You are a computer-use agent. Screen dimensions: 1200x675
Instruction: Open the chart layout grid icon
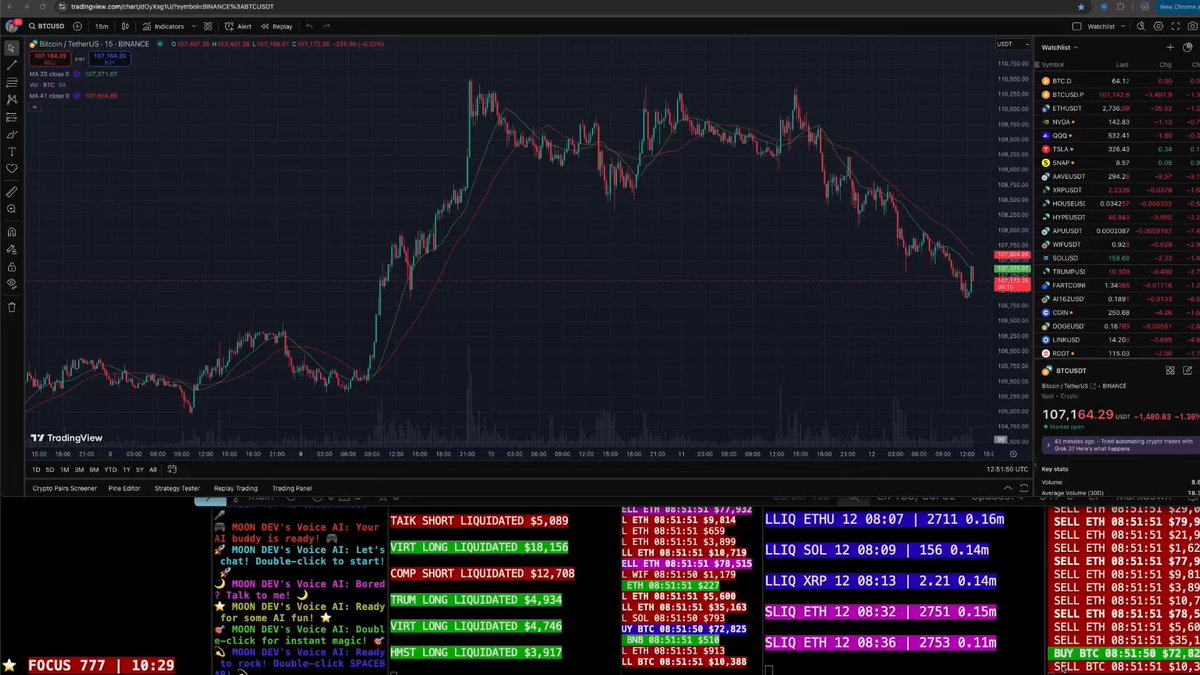tap(207, 27)
